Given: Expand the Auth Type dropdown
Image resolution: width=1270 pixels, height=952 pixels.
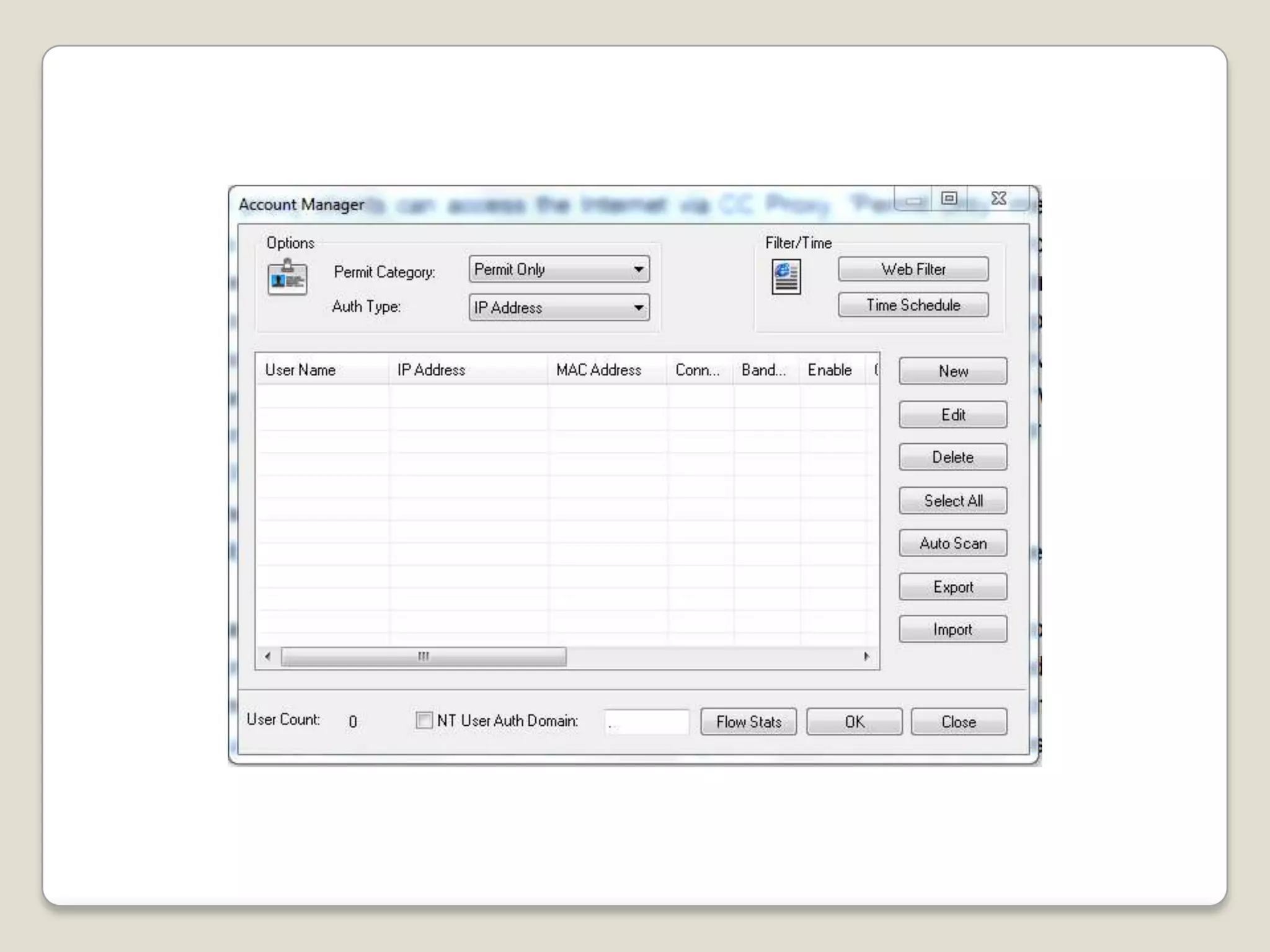Looking at the screenshot, I should tap(638, 307).
